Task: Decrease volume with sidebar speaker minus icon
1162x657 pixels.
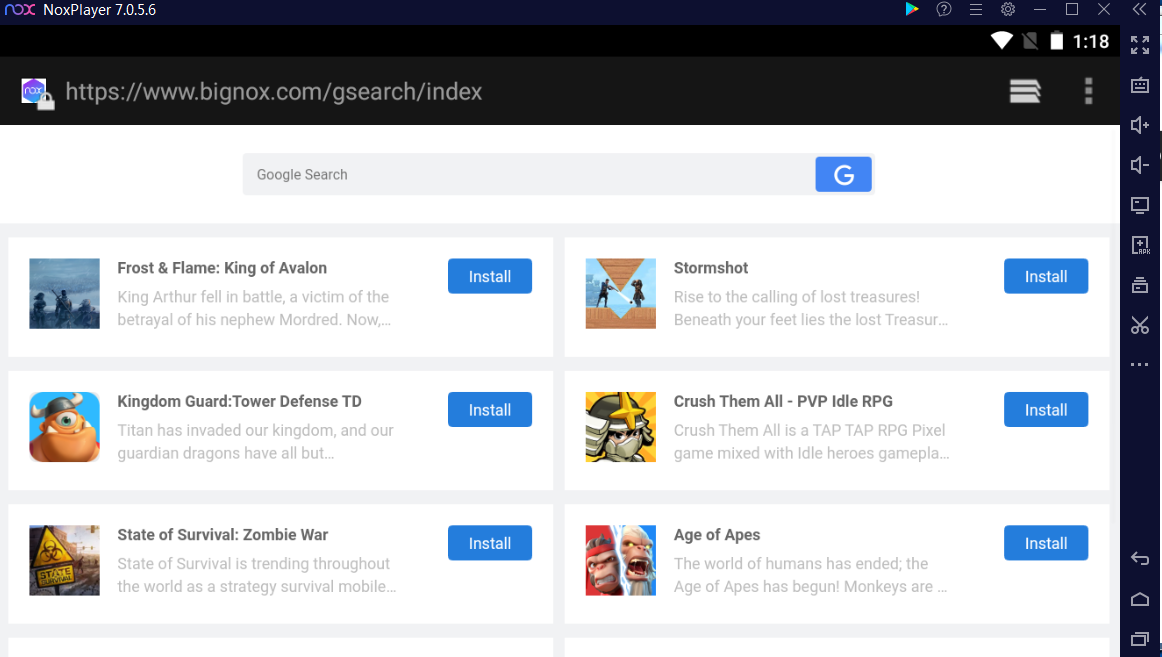Action: tap(1140, 165)
